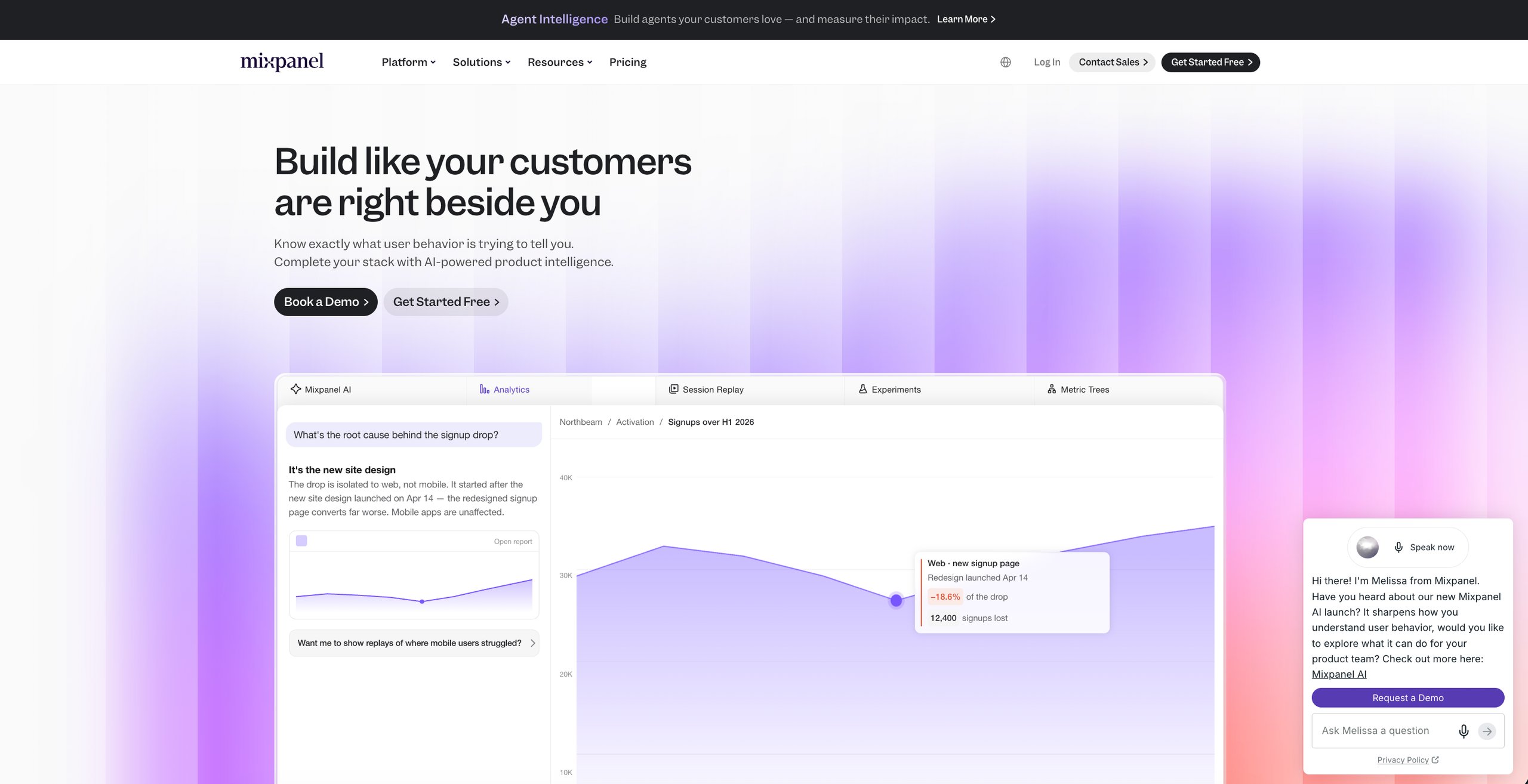
Task: Click the Contact Sales button
Action: coord(1113,62)
